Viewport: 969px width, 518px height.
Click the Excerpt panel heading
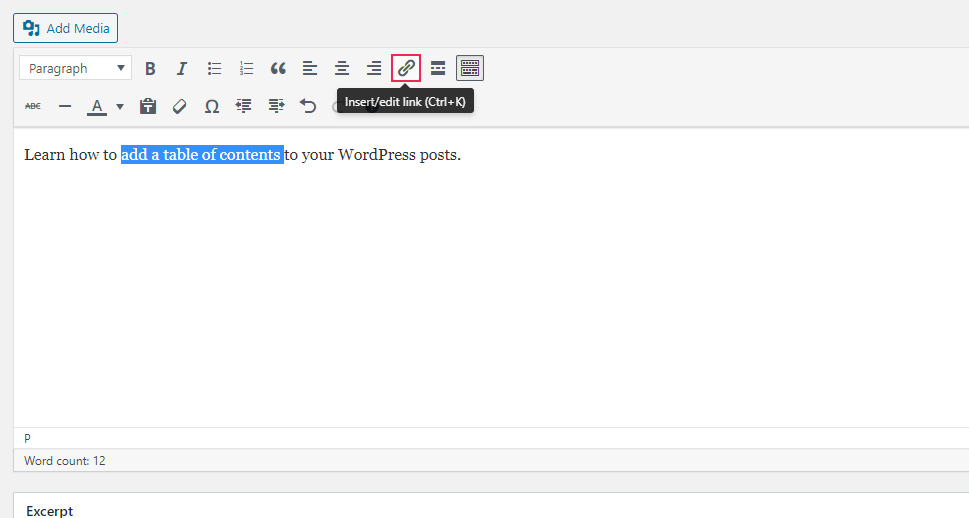click(x=49, y=511)
